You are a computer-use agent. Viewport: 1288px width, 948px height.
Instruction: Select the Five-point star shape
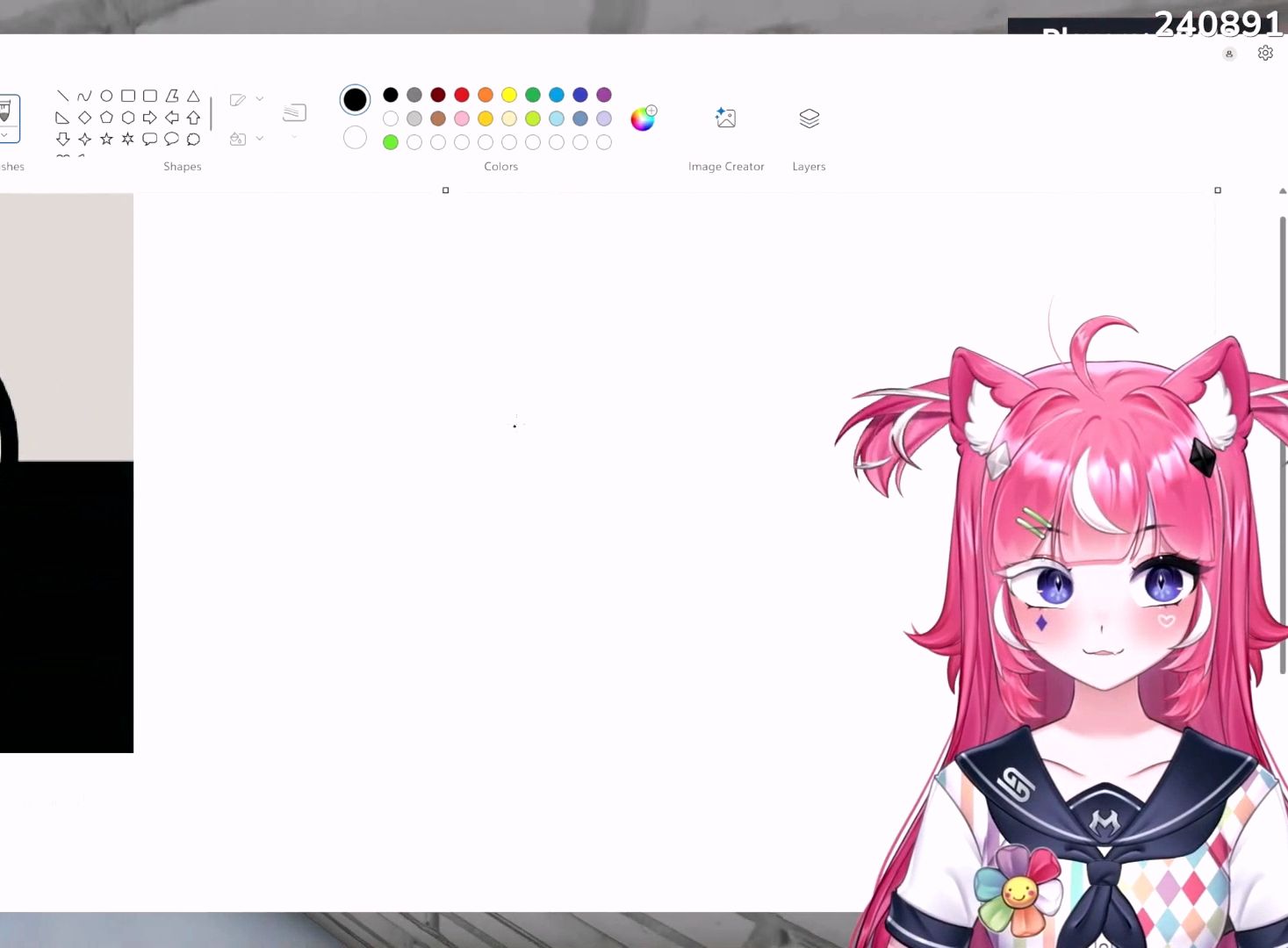[106, 139]
